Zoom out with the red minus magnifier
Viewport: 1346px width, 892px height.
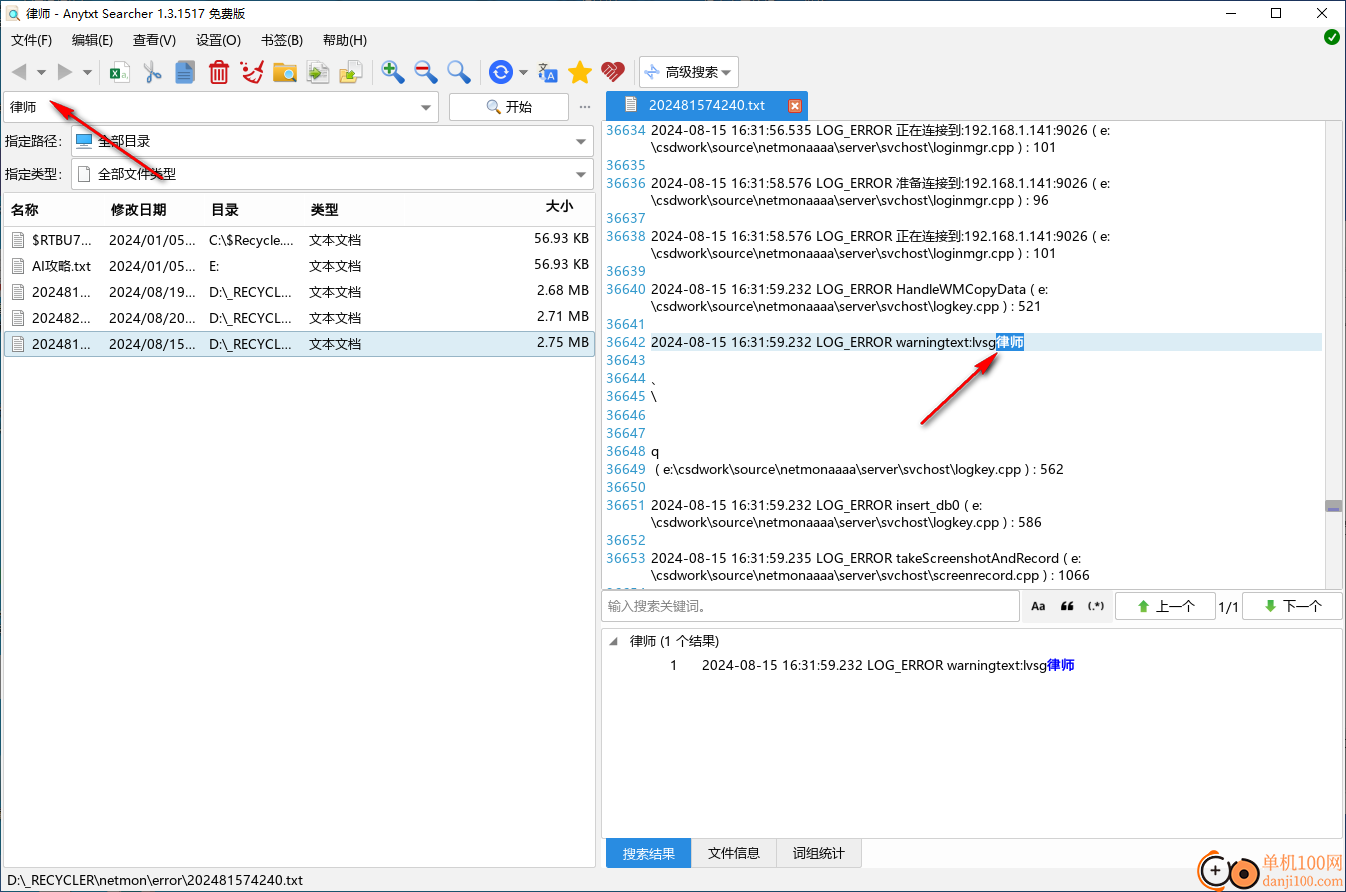tap(426, 72)
